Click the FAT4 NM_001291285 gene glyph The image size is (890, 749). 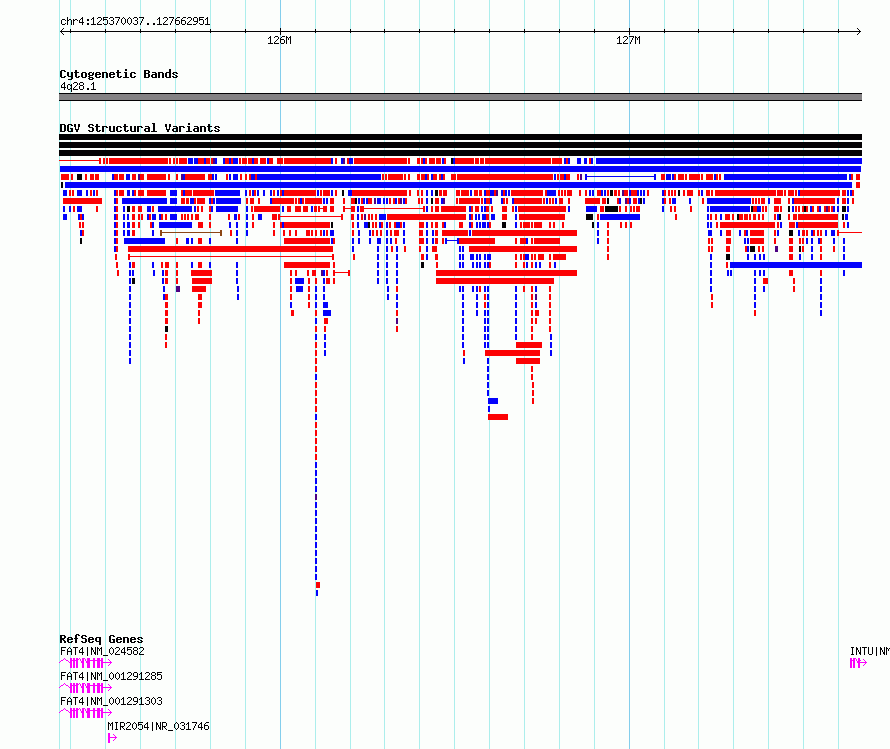tap(86, 688)
